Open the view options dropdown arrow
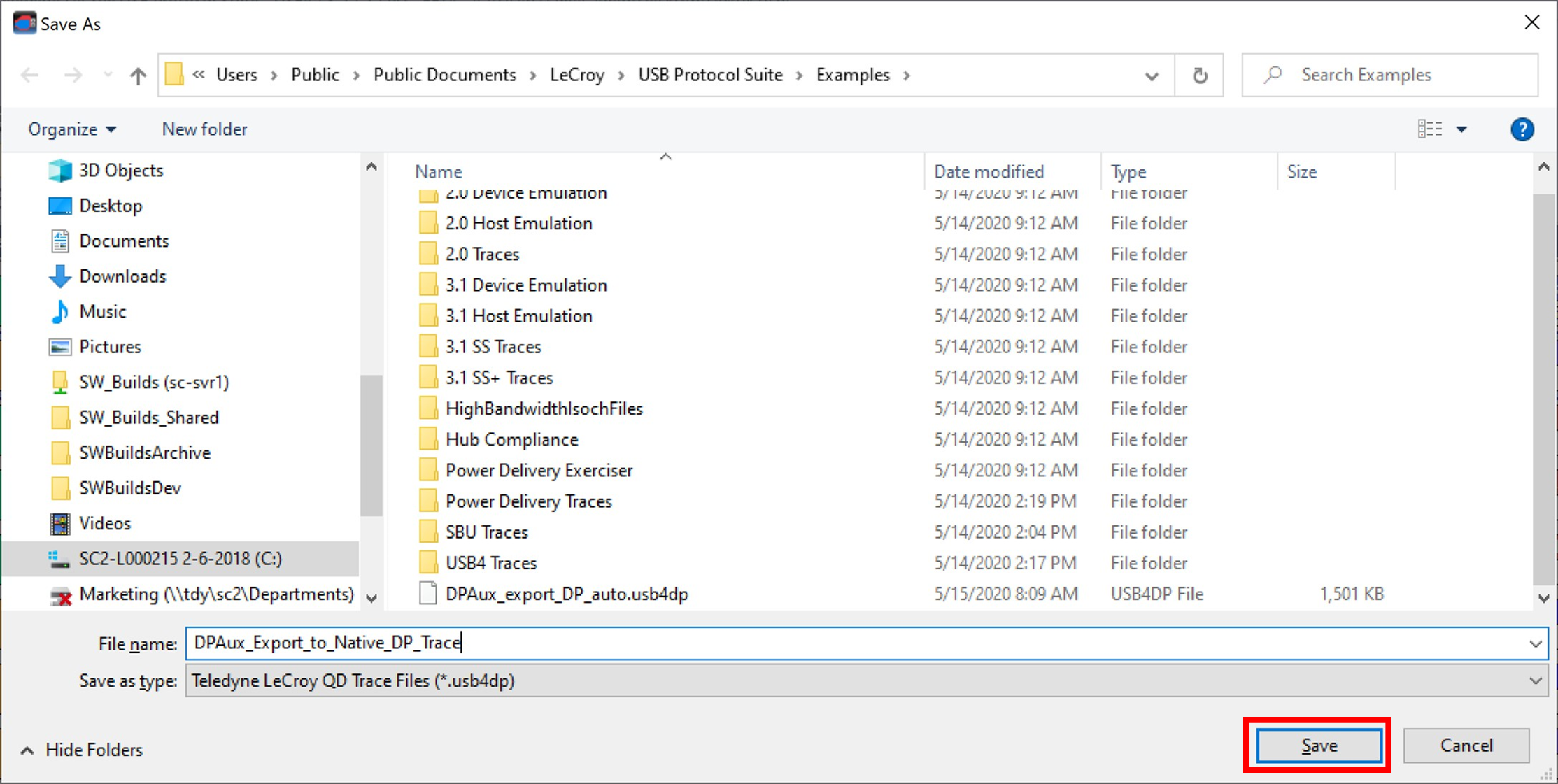The width and height of the screenshot is (1558, 784). (1461, 129)
